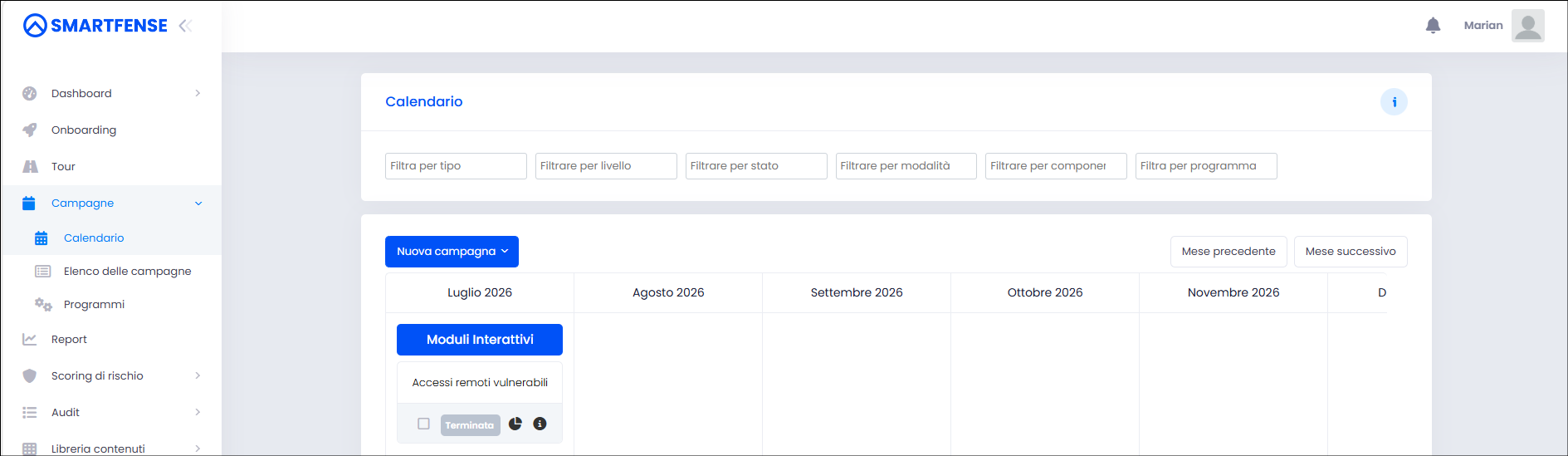
Task: Open the calendar info icon
Action: coord(1394,102)
